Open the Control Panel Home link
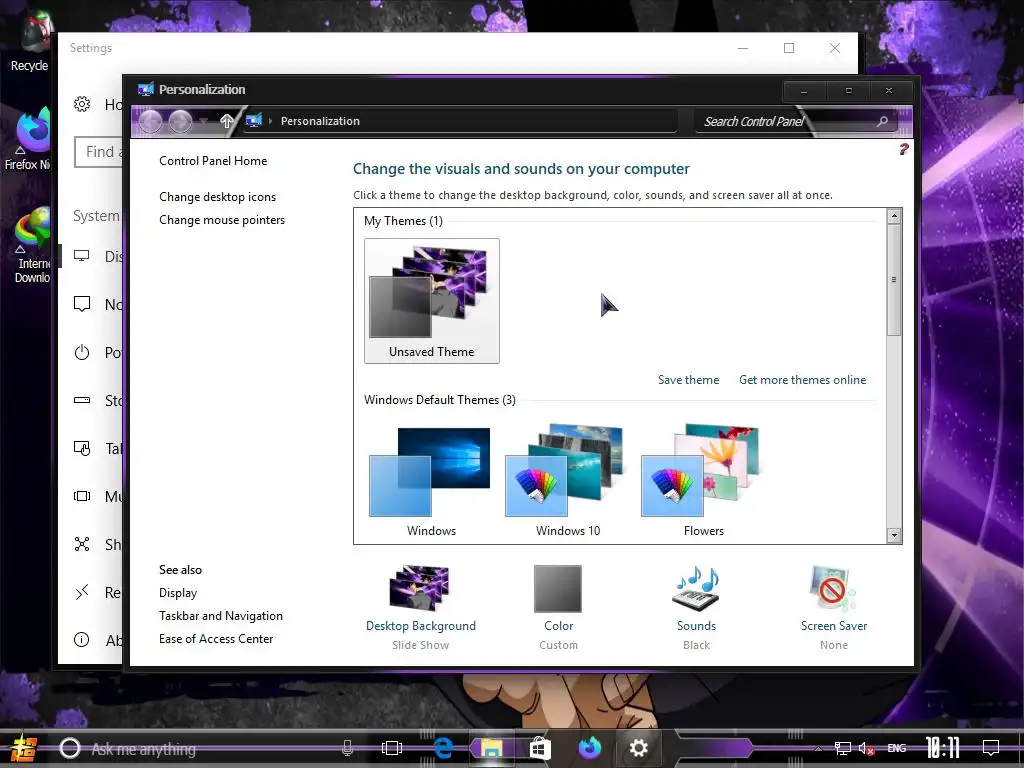This screenshot has height=768, width=1024. pos(213,161)
